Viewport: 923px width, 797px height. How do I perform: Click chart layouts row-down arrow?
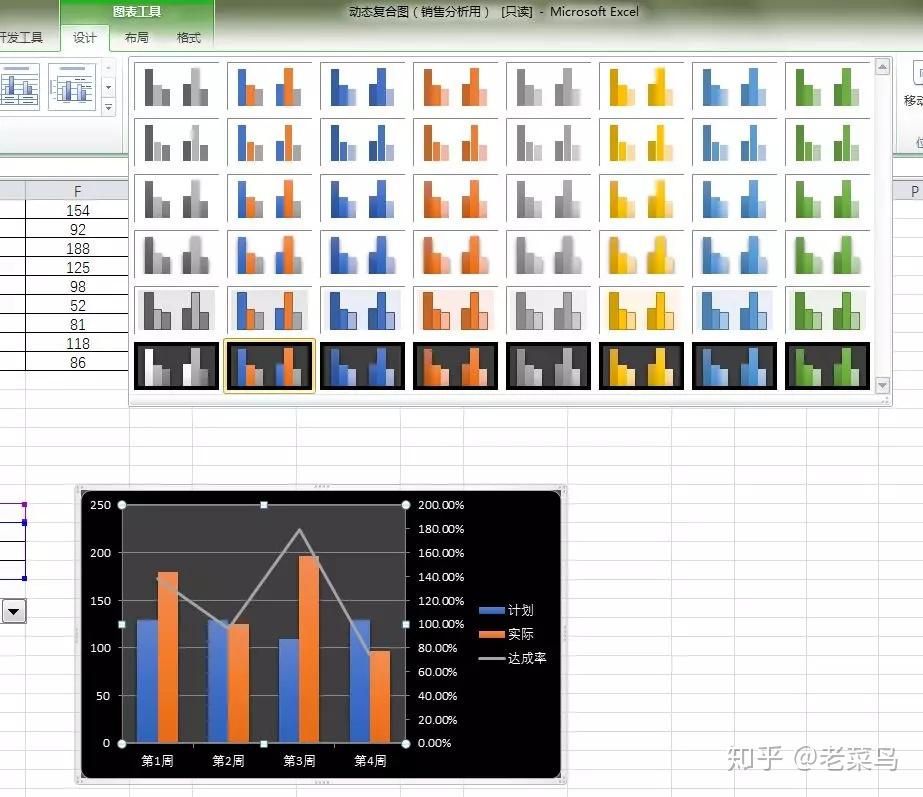coord(108,88)
